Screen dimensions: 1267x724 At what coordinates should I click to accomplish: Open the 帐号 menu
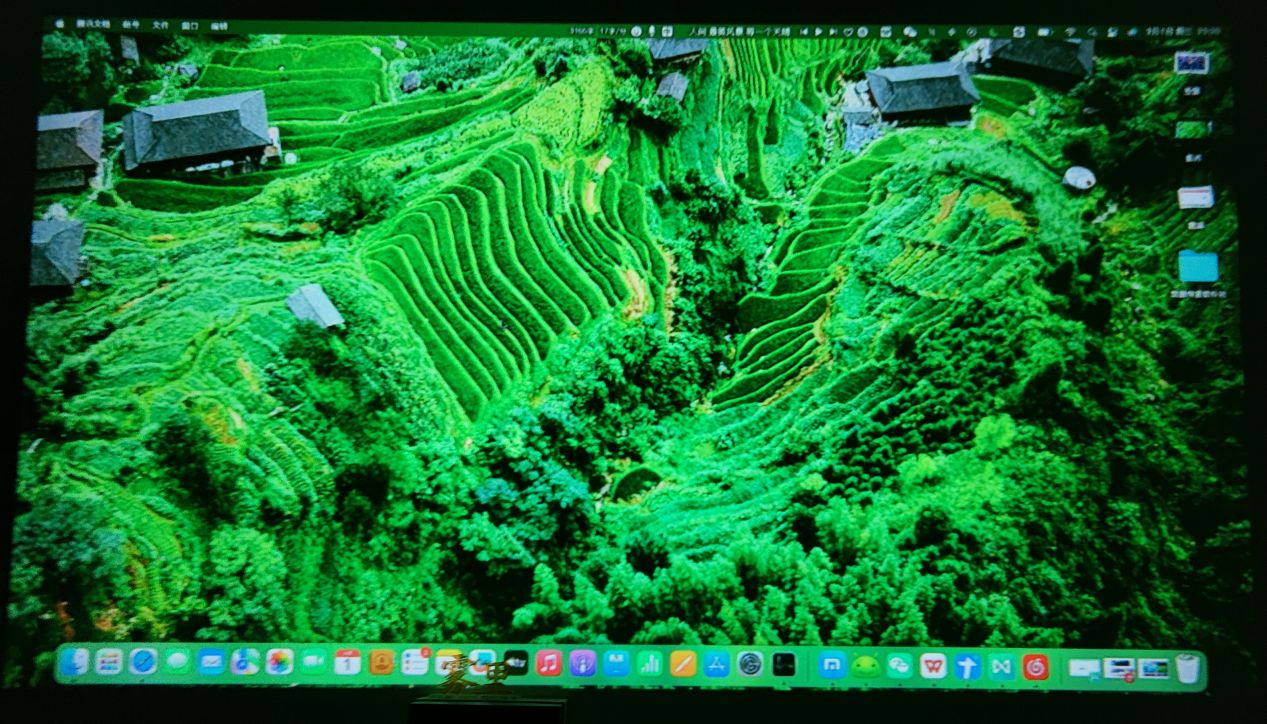click(x=131, y=24)
